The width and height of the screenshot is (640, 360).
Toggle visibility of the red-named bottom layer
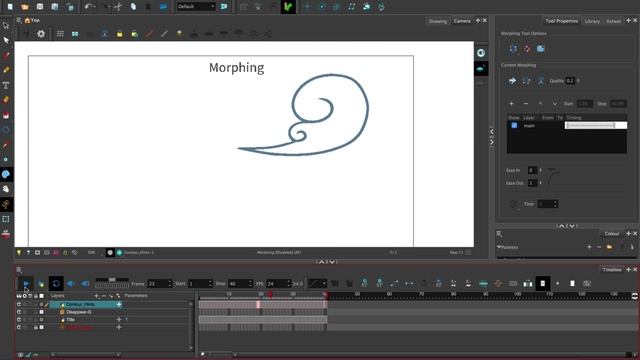pyautogui.click(x=19, y=327)
